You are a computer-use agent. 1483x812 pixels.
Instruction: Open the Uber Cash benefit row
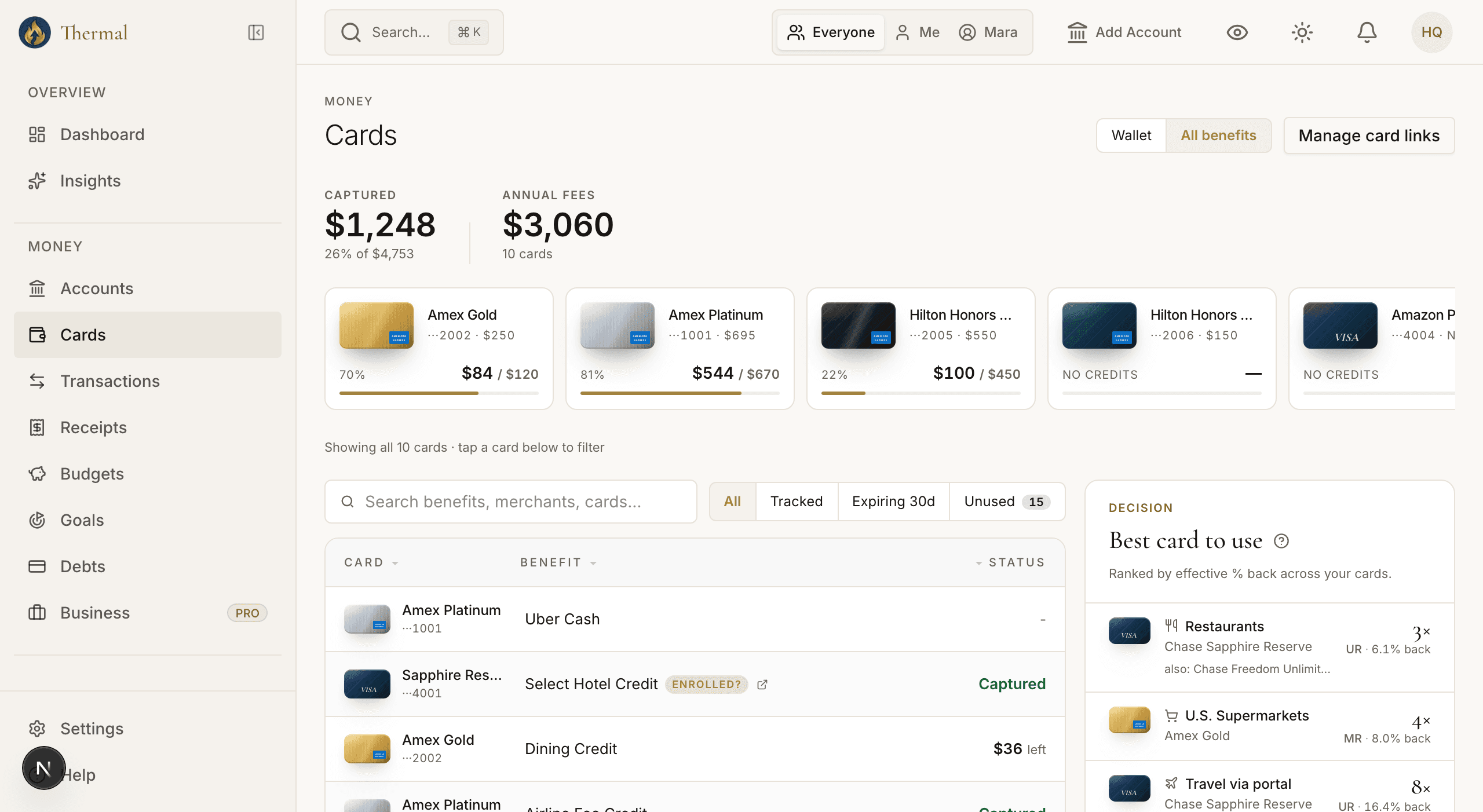695,619
